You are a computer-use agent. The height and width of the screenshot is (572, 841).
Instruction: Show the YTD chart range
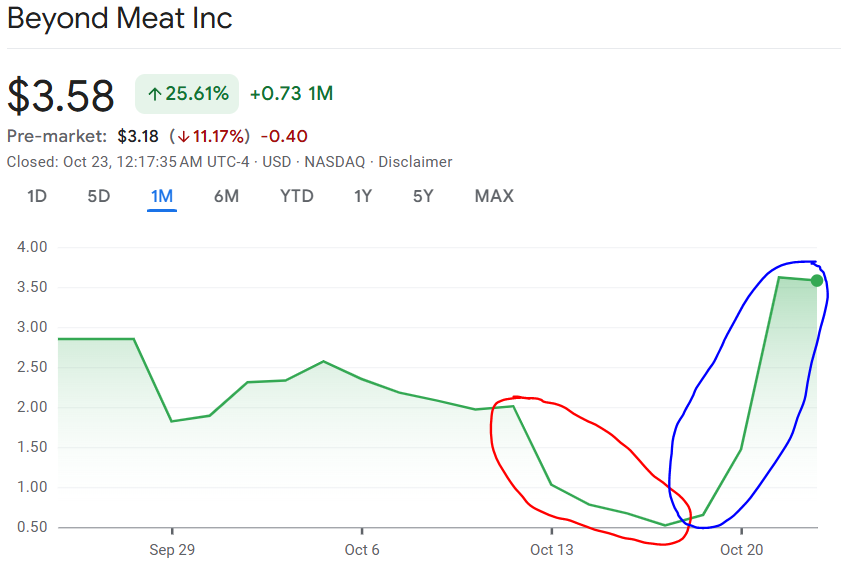297,196
